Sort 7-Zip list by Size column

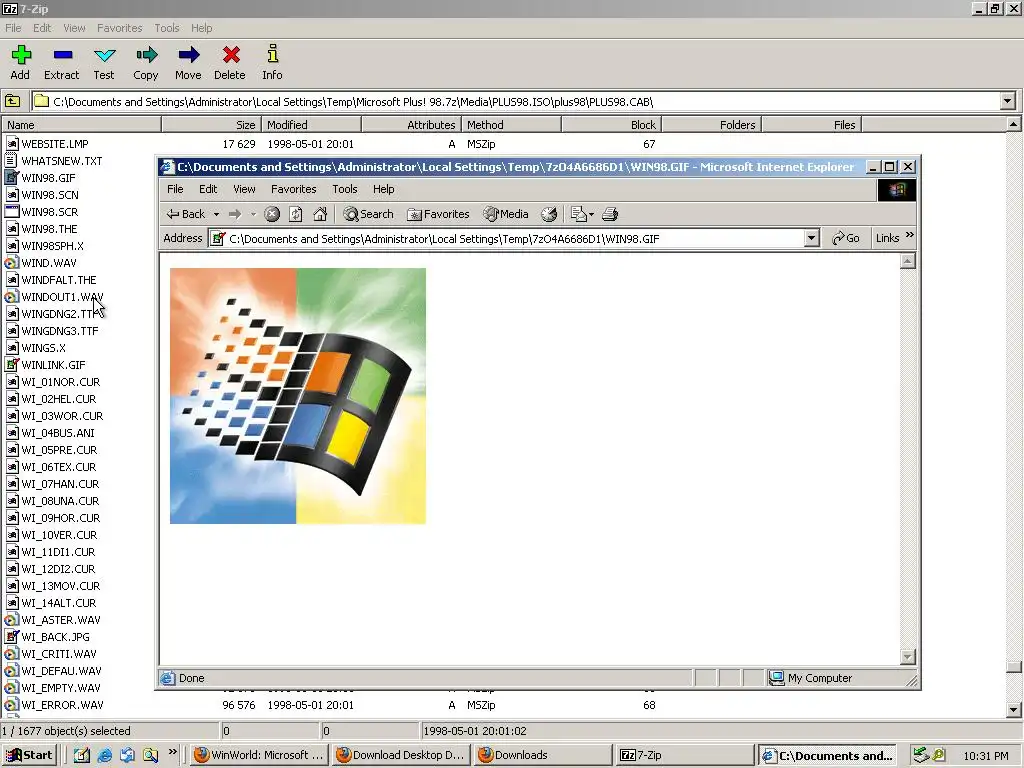pos(212,125)
